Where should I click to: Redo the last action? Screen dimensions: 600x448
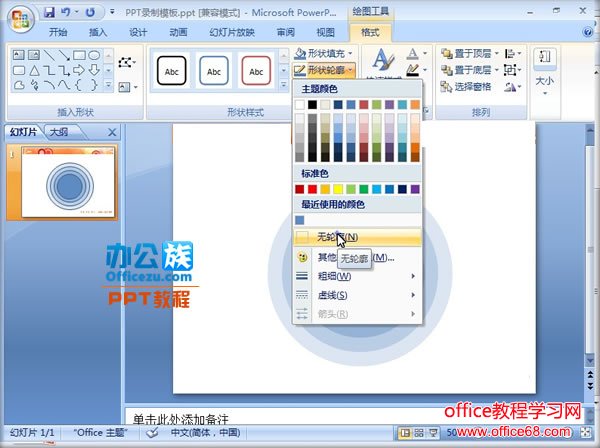90,12
